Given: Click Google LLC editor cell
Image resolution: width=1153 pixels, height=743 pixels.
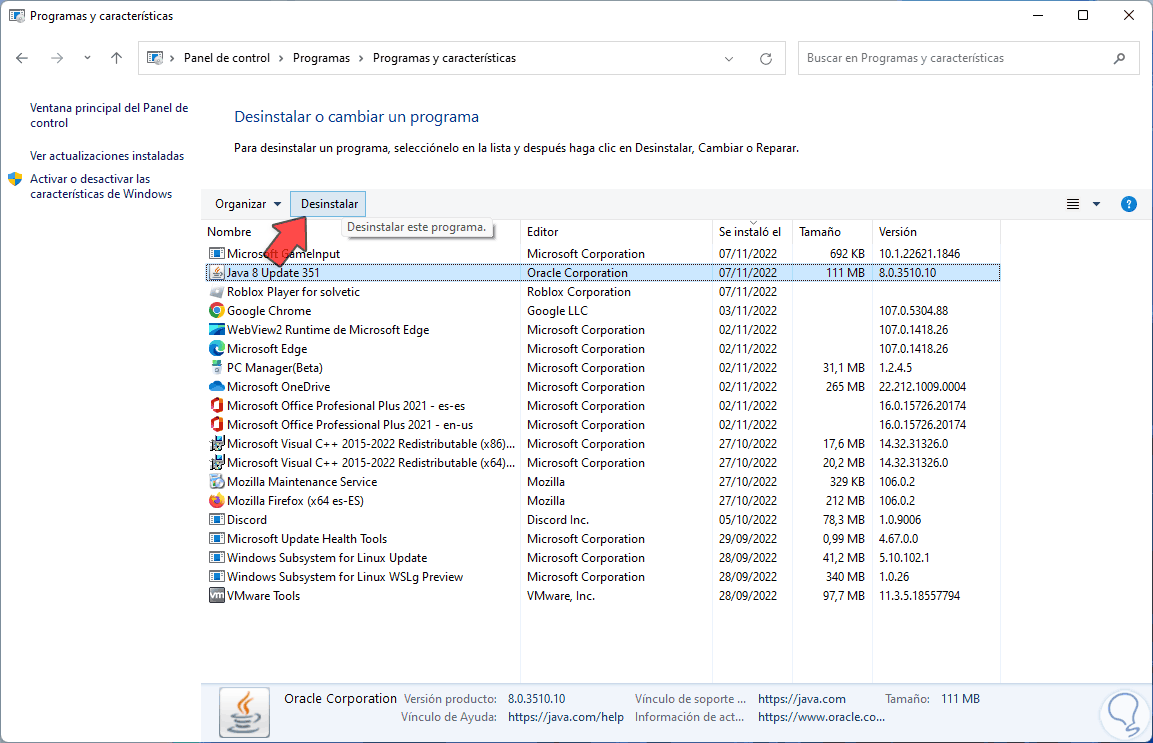Looking at the screenshot, I should [x=557, y=311].
